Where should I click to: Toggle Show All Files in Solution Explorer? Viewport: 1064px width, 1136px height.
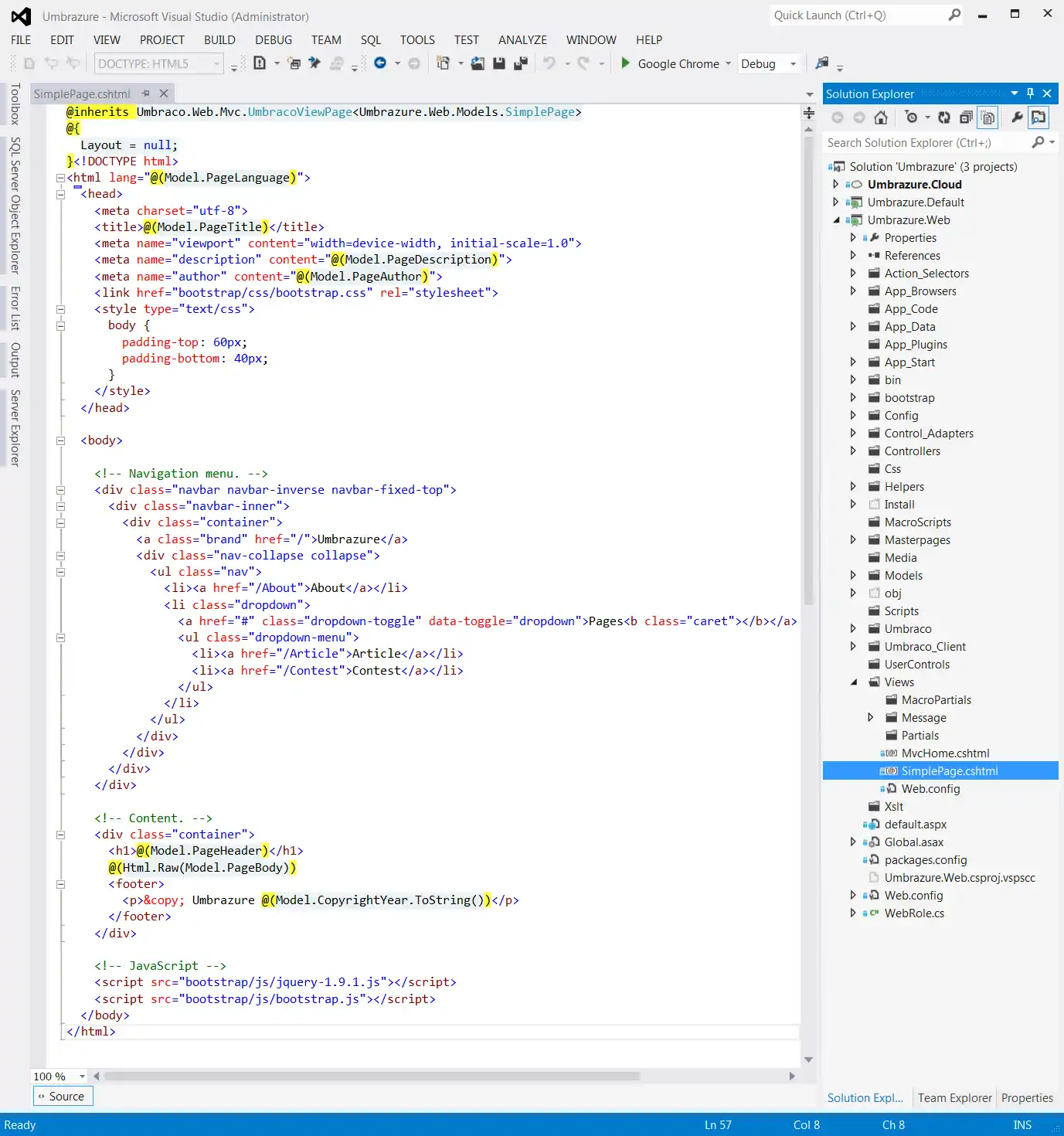[x=988, y=117]
